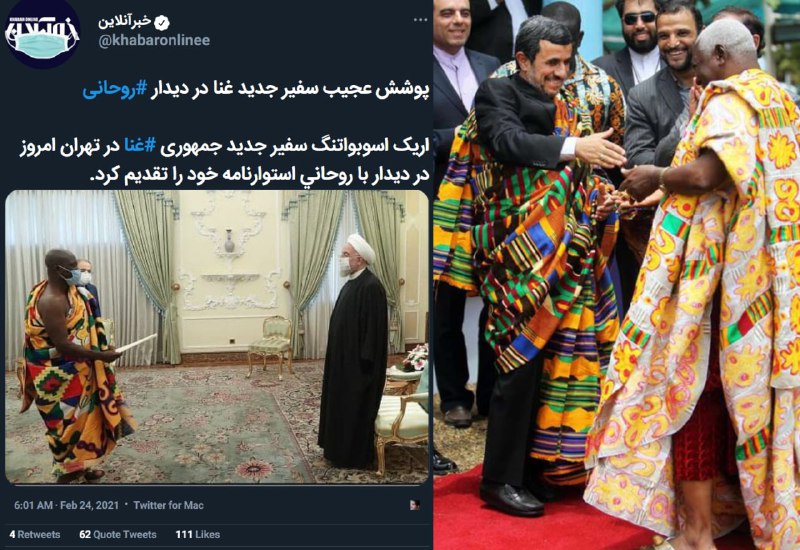Open the large kente cloth photo on right
This screenshot has width=800, height=550.
click(616, 275)
